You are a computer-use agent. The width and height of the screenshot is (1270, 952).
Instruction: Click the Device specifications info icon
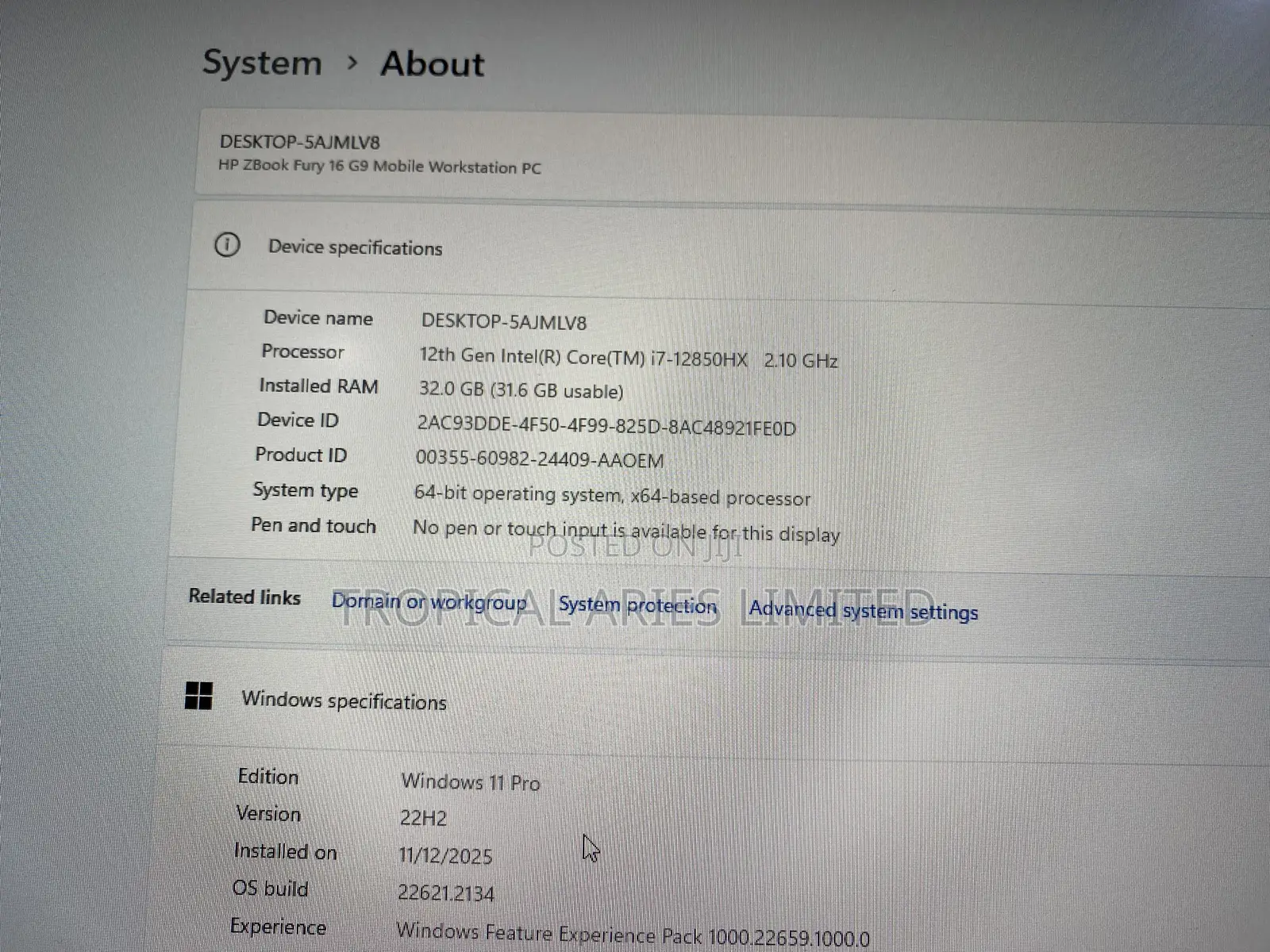click(227, 244)
